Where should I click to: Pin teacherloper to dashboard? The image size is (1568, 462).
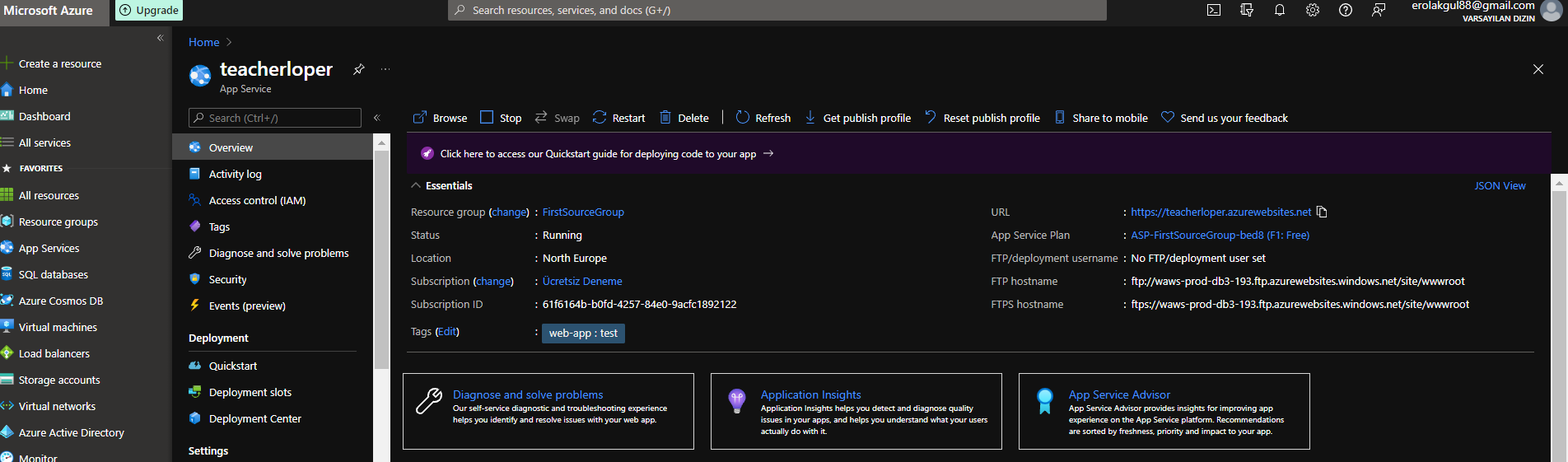[359, 70]
